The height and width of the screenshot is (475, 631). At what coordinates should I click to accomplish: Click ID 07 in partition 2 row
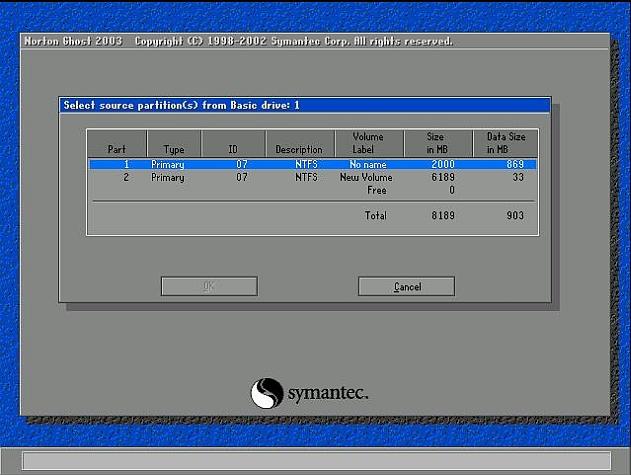coord(241,177)
